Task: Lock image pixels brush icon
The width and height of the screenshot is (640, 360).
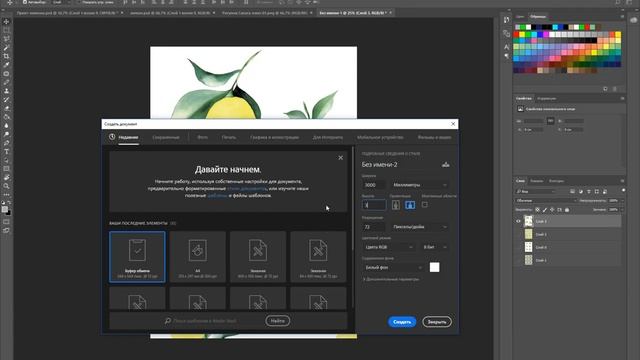Action: [x=544, y=210]
